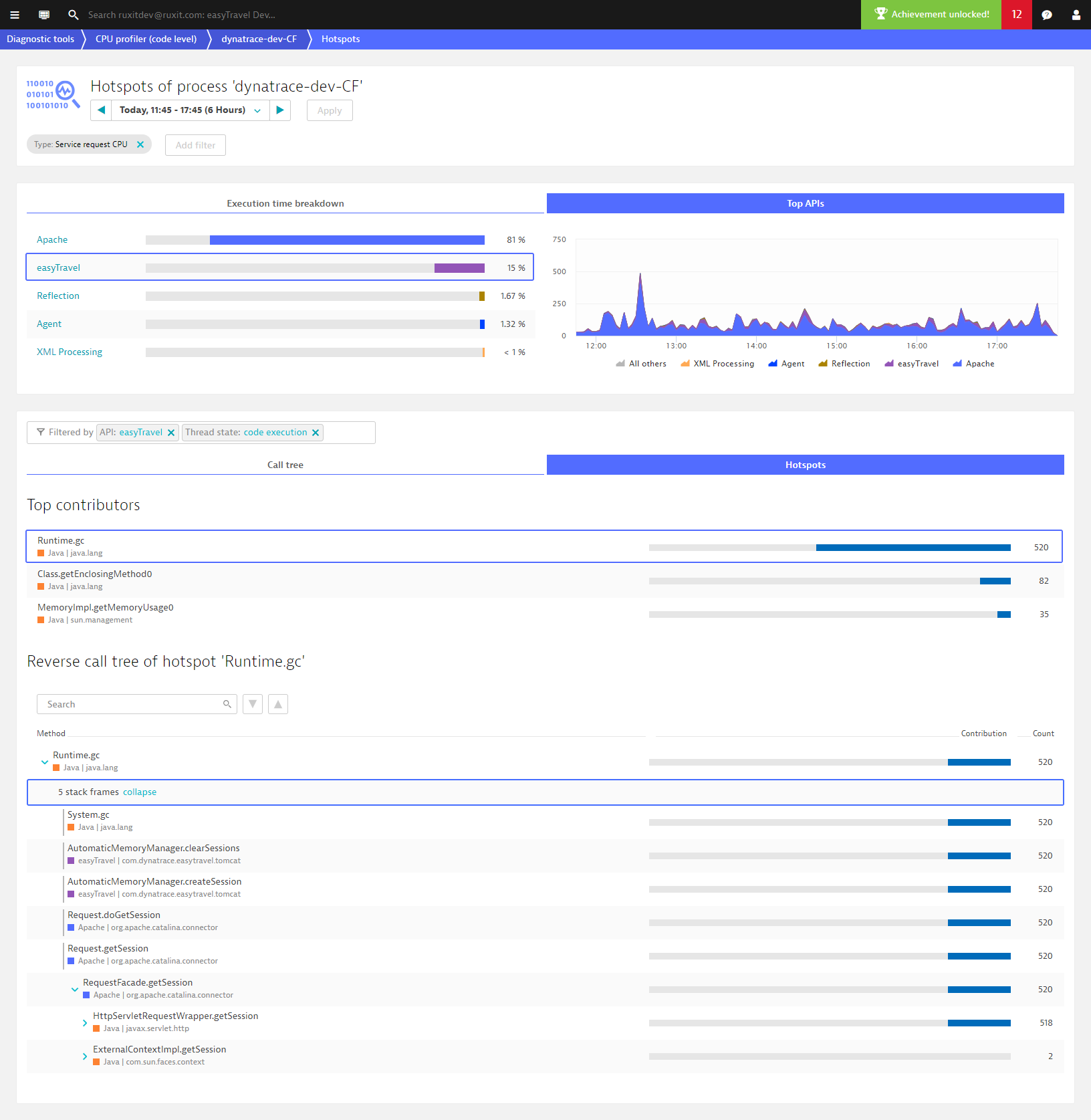This screenshot has width=1091, height=1120.
Task: Click the Hotspots breadcrumb
Action: (x=340, y=39)
